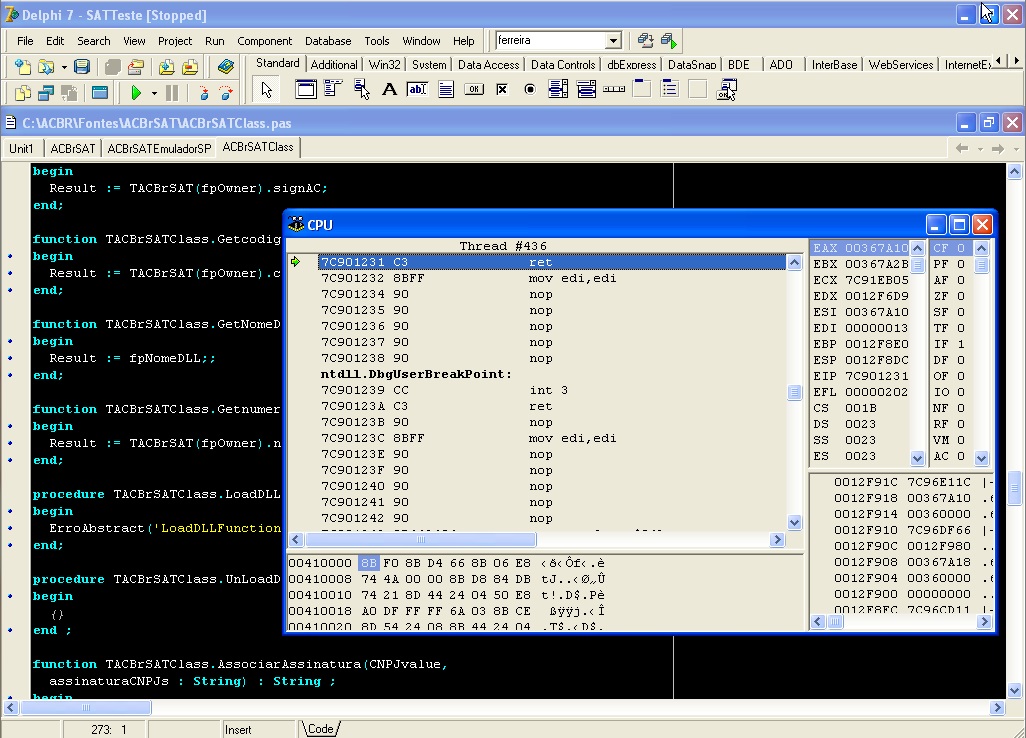Image resolution: width=1026 pixels, height=738 pixels.
Task: Click the Set debug desktop icon
Action: click(x=668, y=41)
